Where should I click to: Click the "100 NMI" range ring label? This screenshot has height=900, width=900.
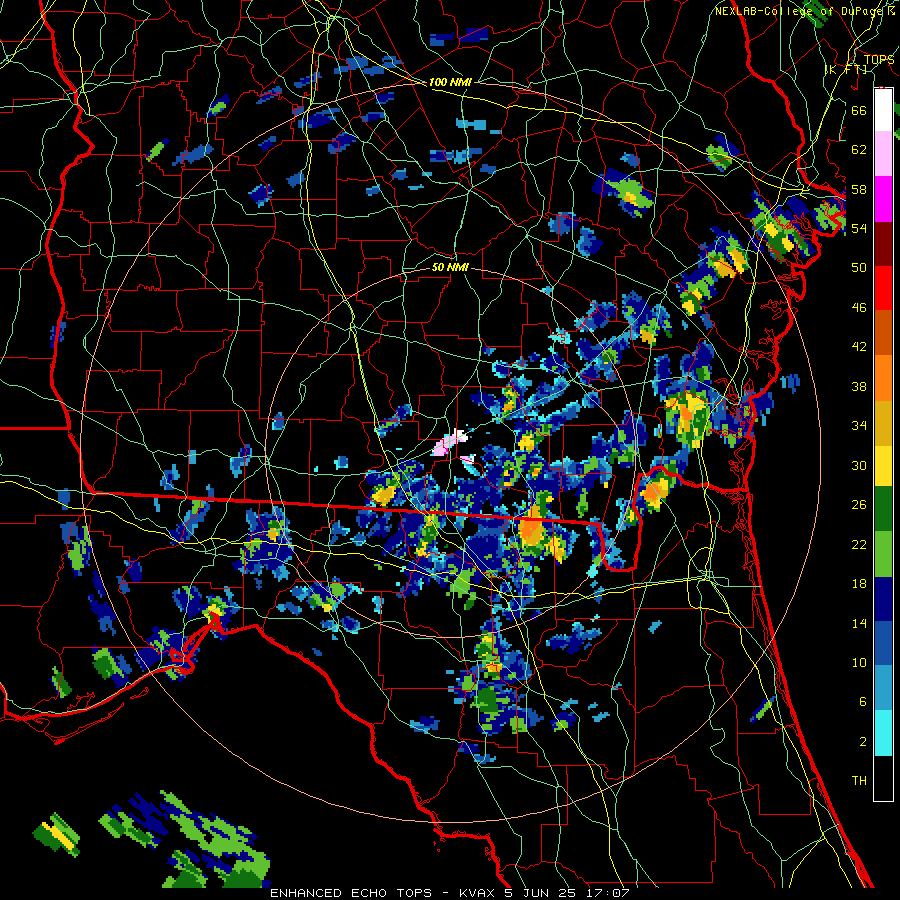tap(450, 82)
